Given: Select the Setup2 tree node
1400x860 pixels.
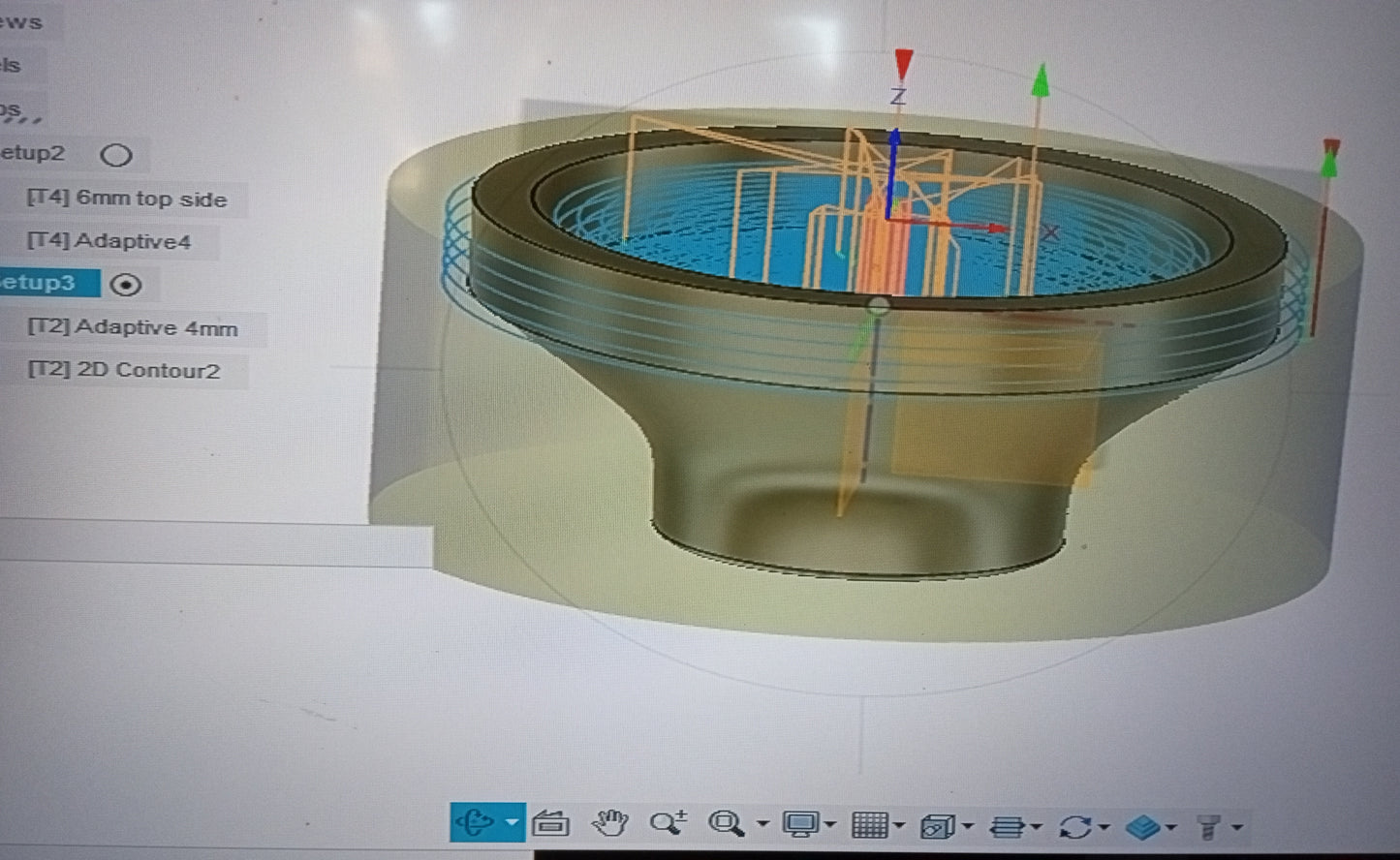Looking at the screenshot, I should coord(34,153).
